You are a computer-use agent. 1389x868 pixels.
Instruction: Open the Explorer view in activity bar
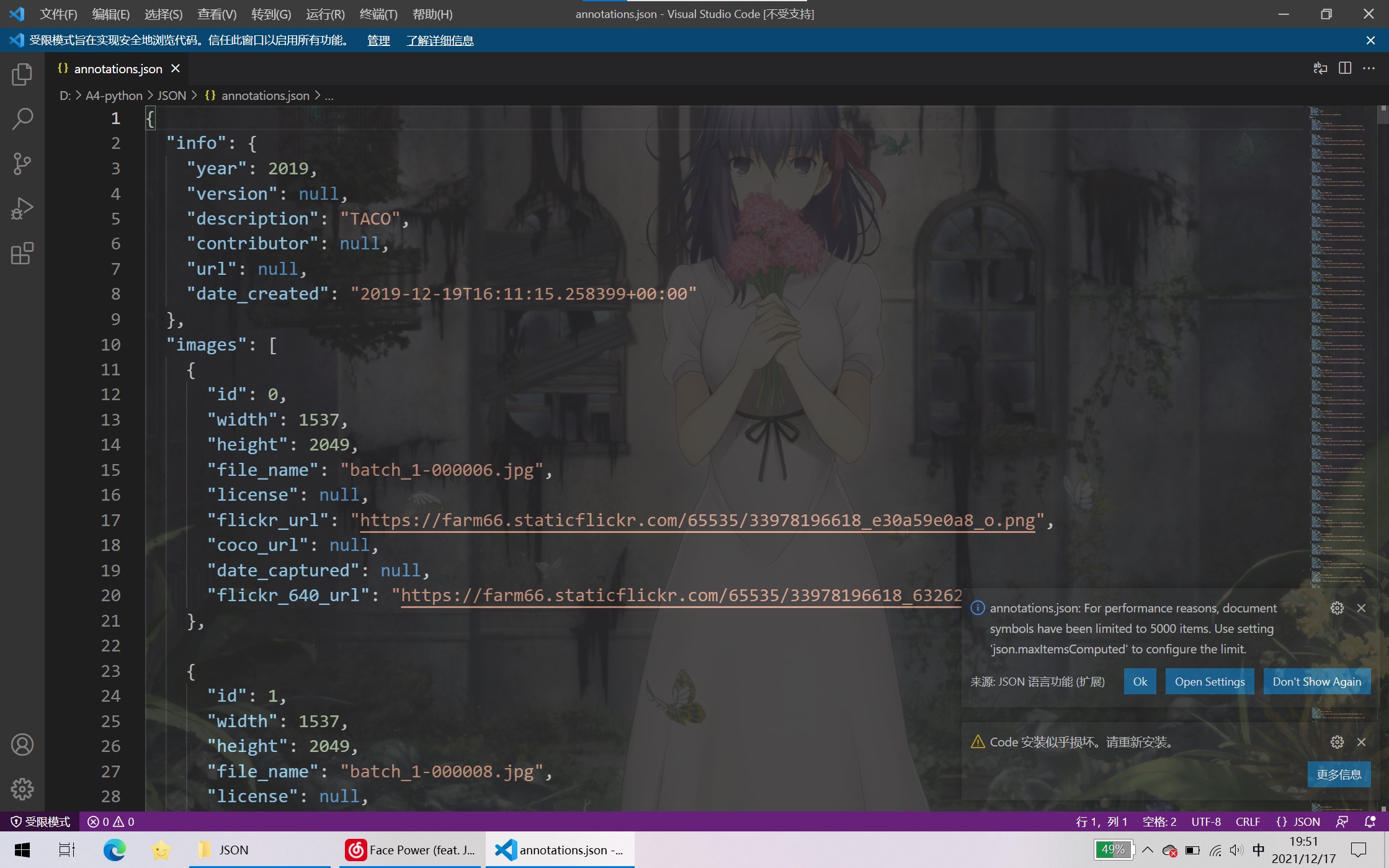22,74
